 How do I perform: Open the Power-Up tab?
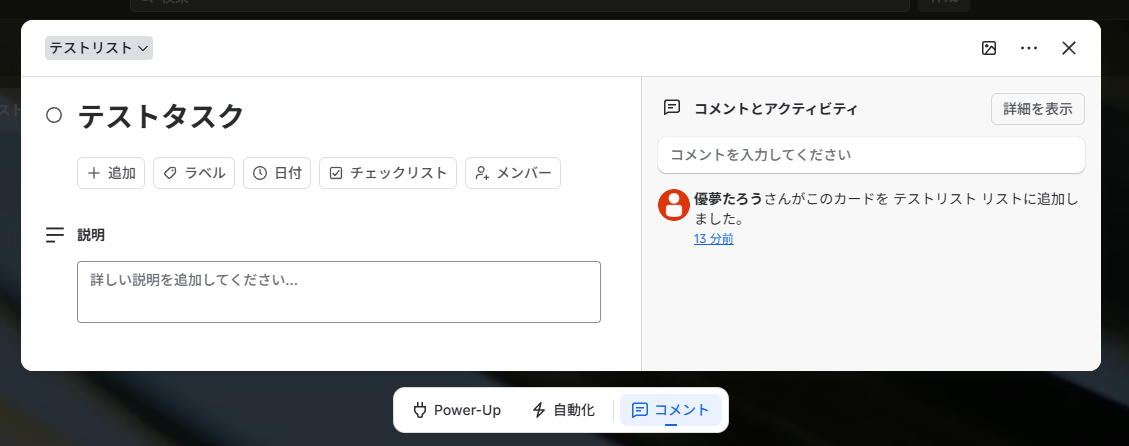(456, 411)
